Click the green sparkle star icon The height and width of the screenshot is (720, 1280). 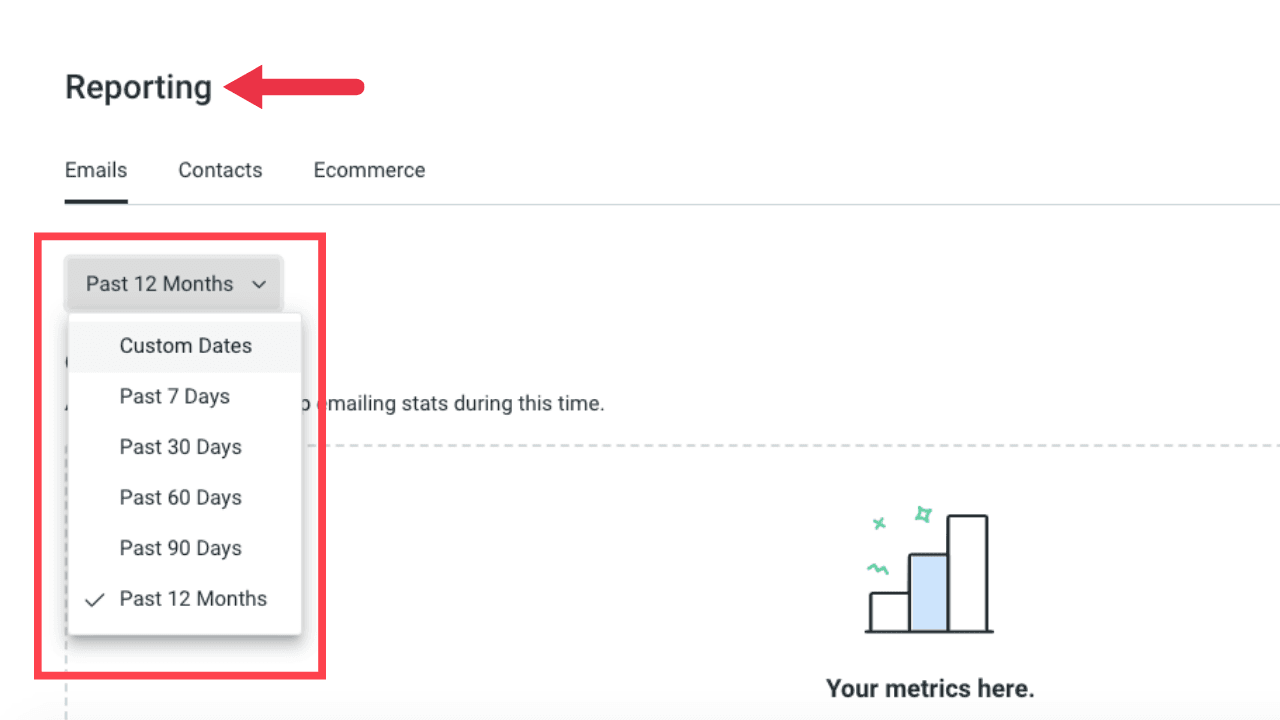click(923, 514)
